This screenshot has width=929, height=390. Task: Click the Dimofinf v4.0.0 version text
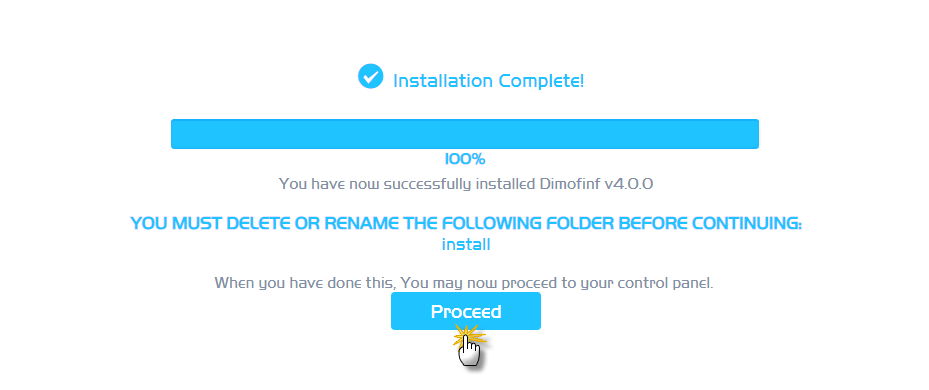pyautogui.click(x=597, y=184)
